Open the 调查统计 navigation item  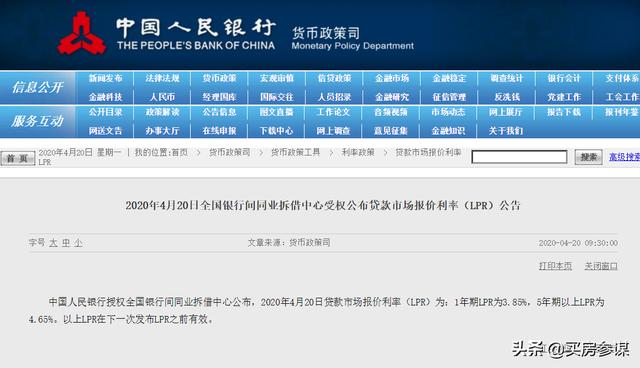coord(507,78)
